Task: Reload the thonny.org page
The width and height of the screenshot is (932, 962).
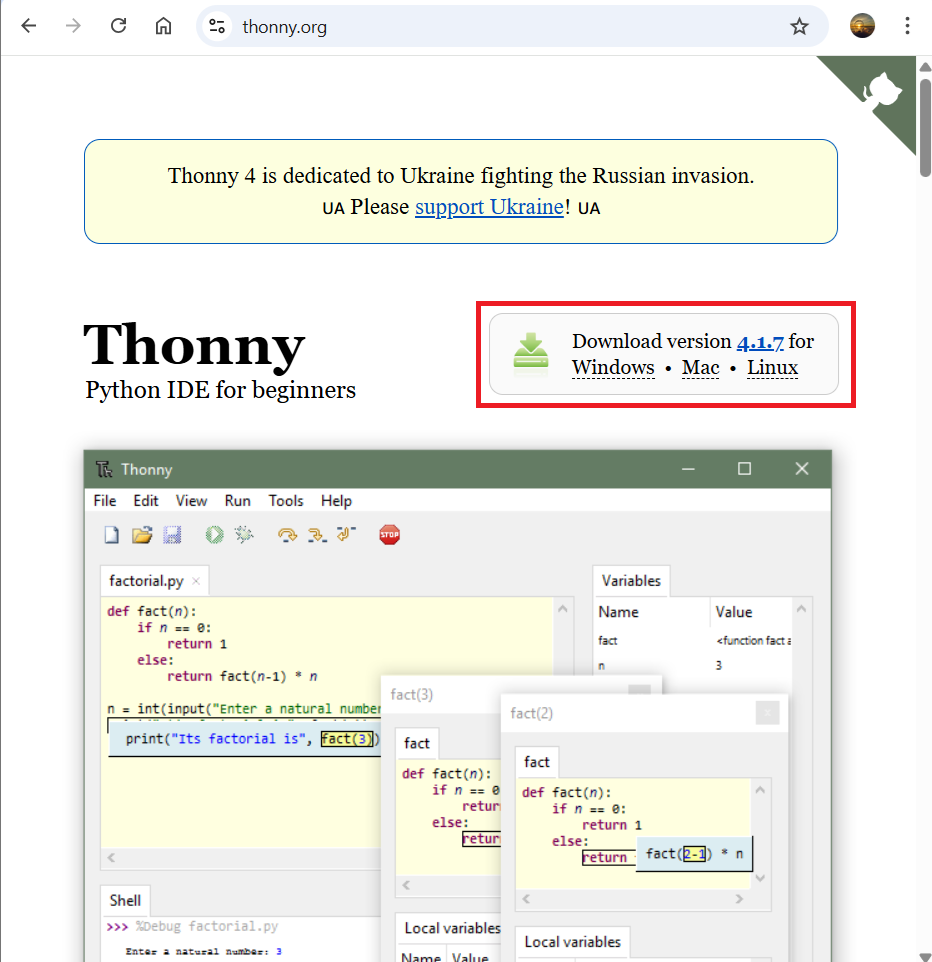Action: point(118,25)
